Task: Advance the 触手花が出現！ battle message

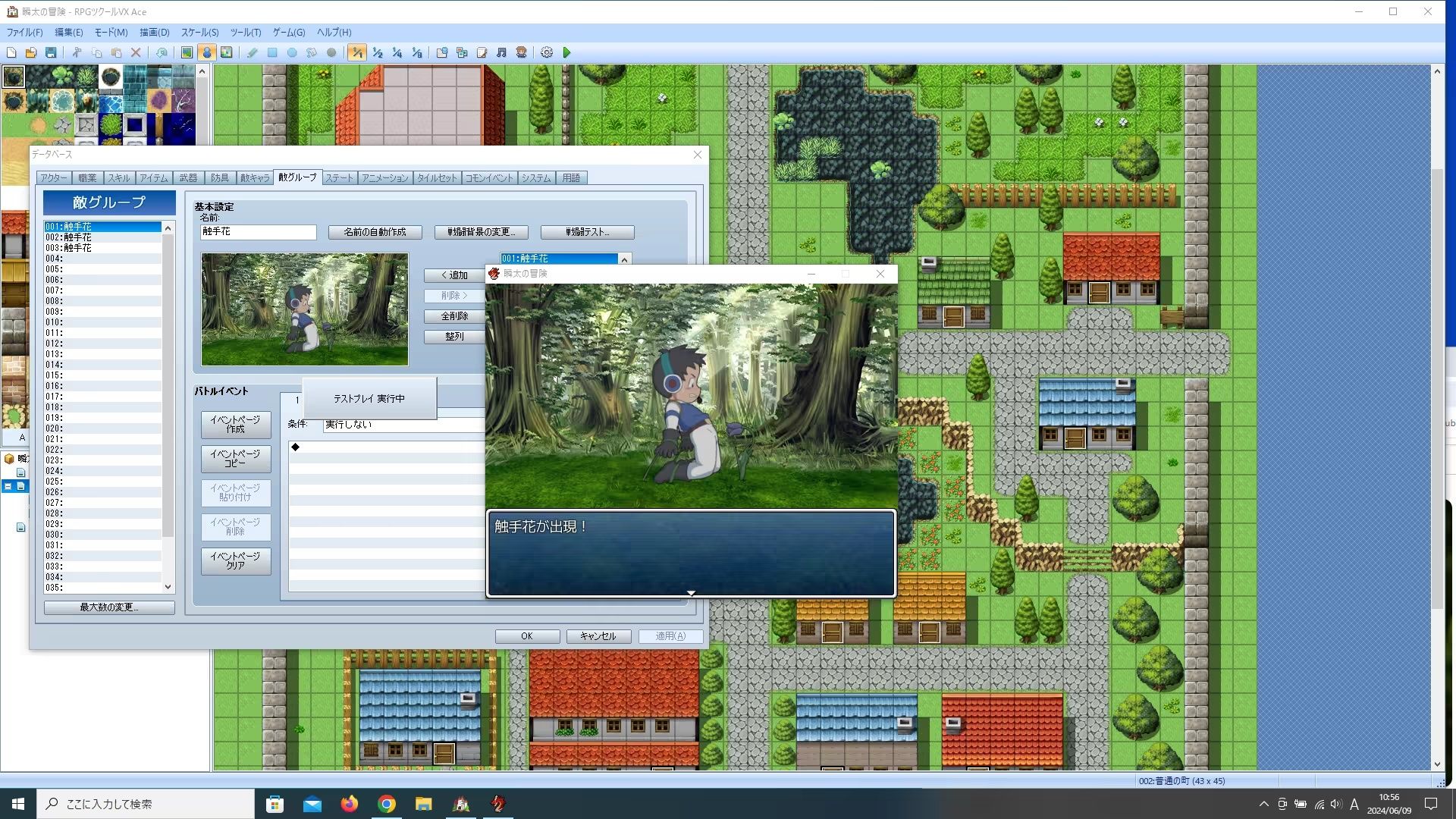Action: (x=691, y=554)
